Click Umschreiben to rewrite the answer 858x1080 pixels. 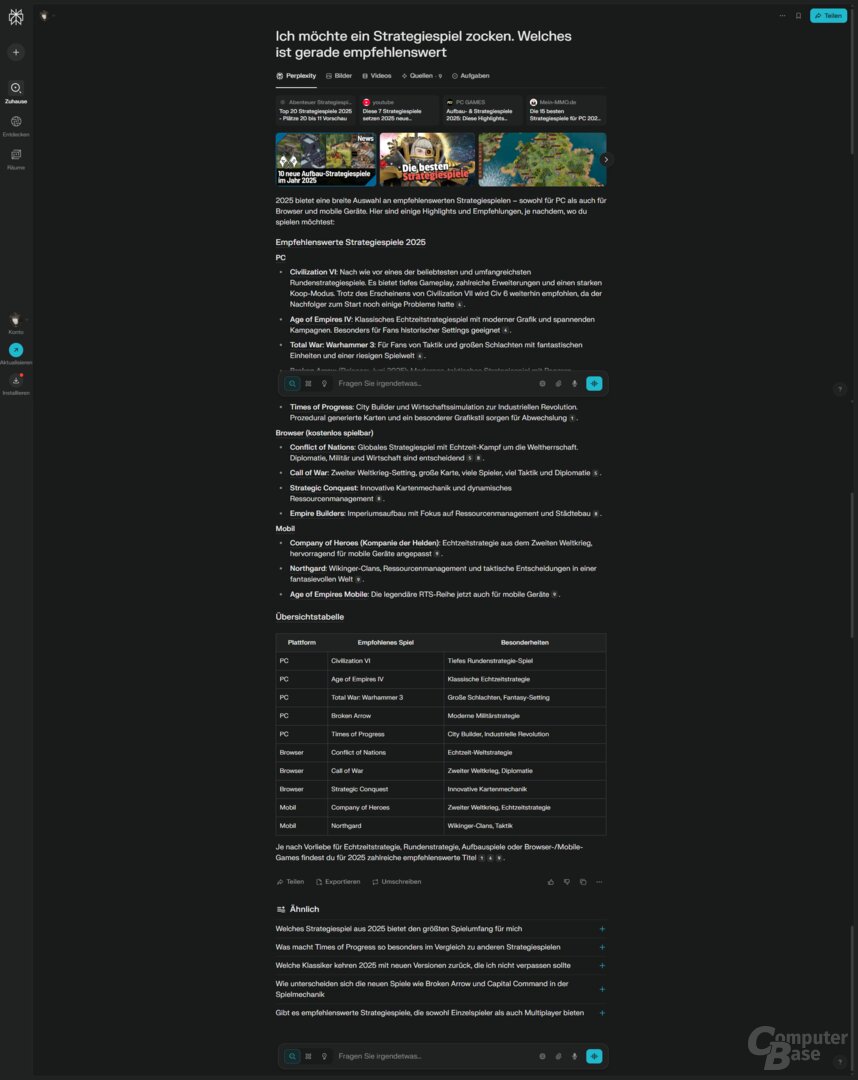[x=397, y=882]
